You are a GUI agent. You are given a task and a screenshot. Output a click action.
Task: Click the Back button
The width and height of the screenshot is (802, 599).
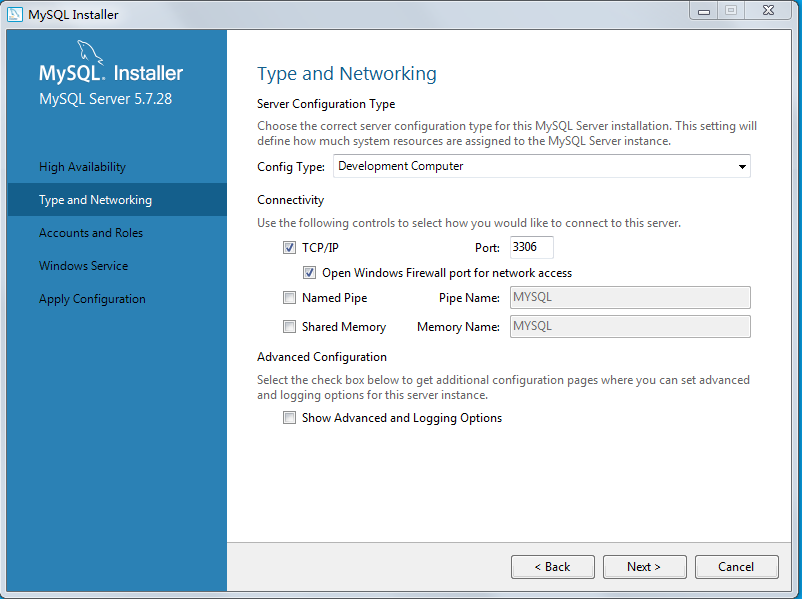pyautogui.click(x=552, y=567)
